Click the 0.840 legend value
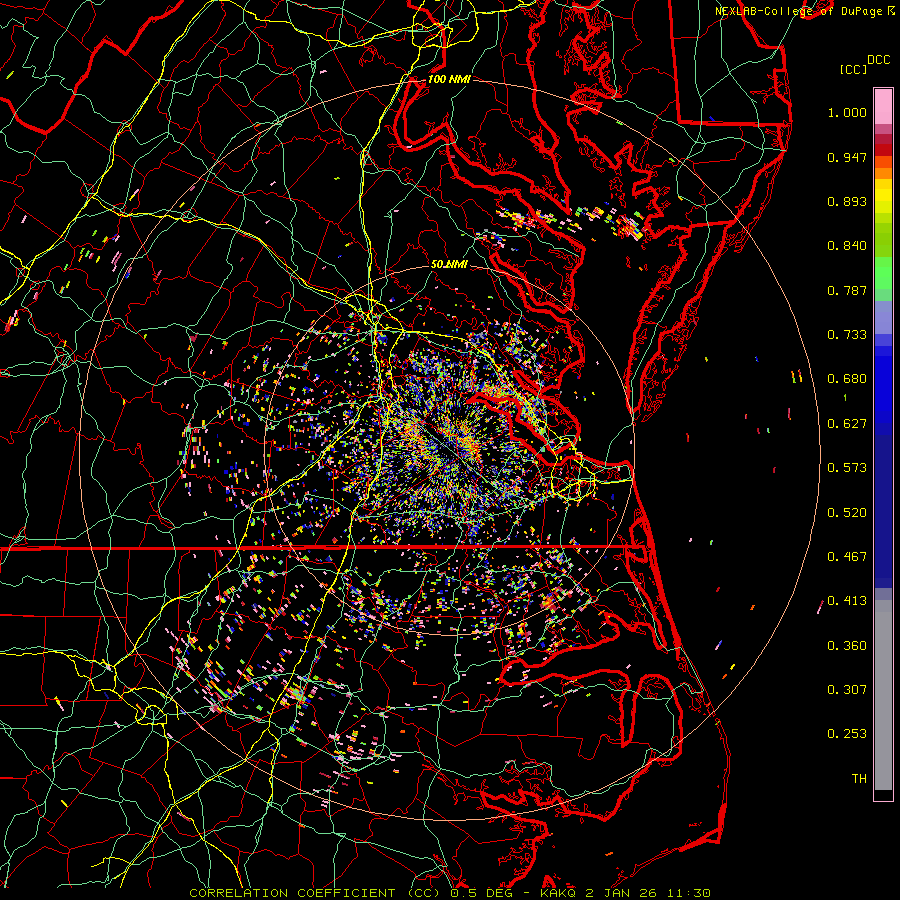This screenshot has width=900, height=900. click(847, 246)
